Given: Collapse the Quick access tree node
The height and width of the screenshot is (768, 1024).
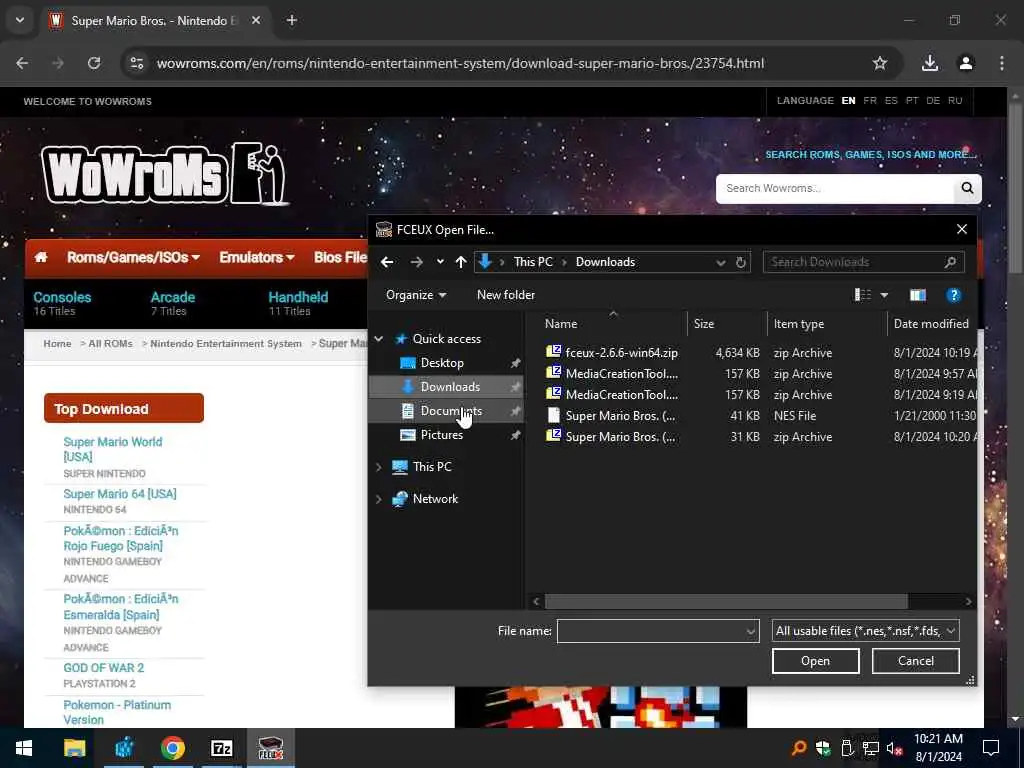Looking at the screenshot, I should [x=379, y=338].
